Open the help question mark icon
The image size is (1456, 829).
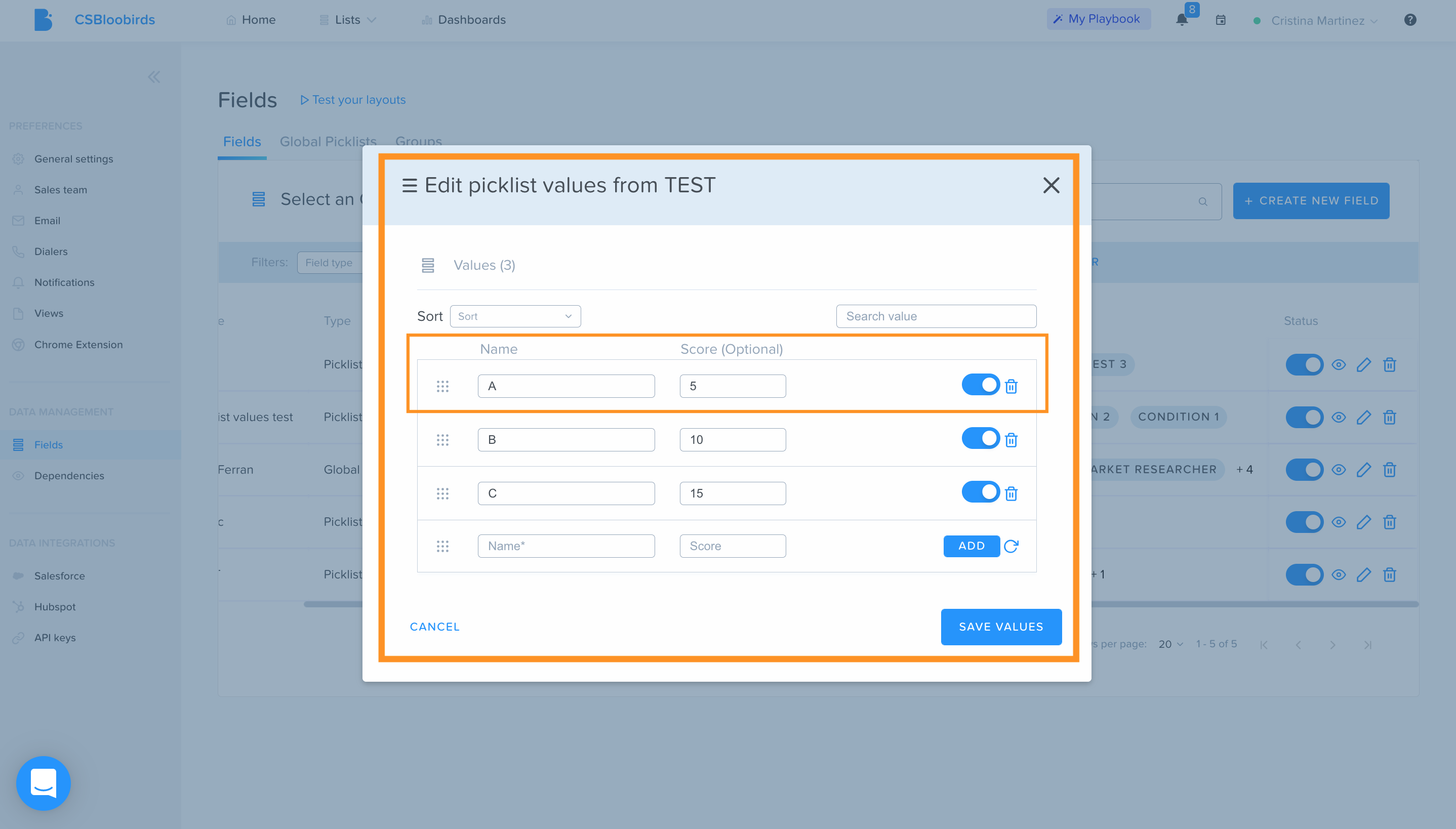[x=1410, y=20]
